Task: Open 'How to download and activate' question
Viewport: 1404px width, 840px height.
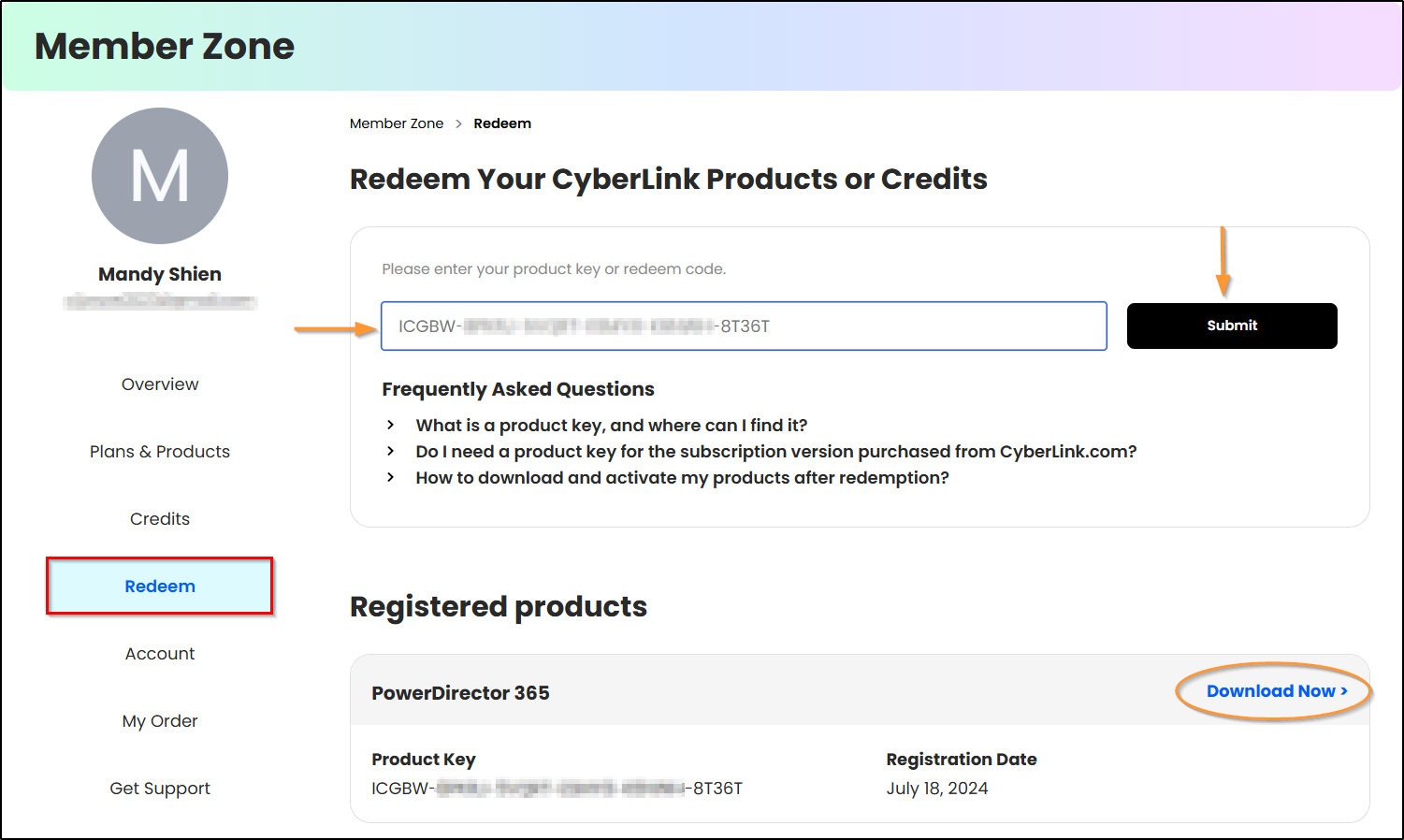Action: pyautogui.click(x=682, y=478)
